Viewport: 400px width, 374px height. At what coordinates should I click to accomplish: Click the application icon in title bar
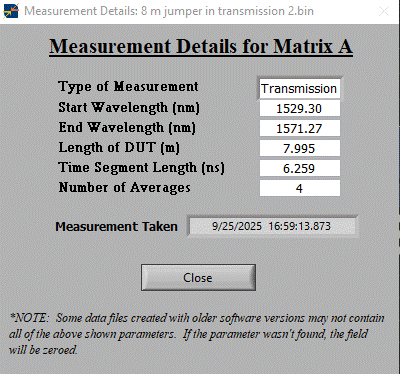tap(11, 11)
